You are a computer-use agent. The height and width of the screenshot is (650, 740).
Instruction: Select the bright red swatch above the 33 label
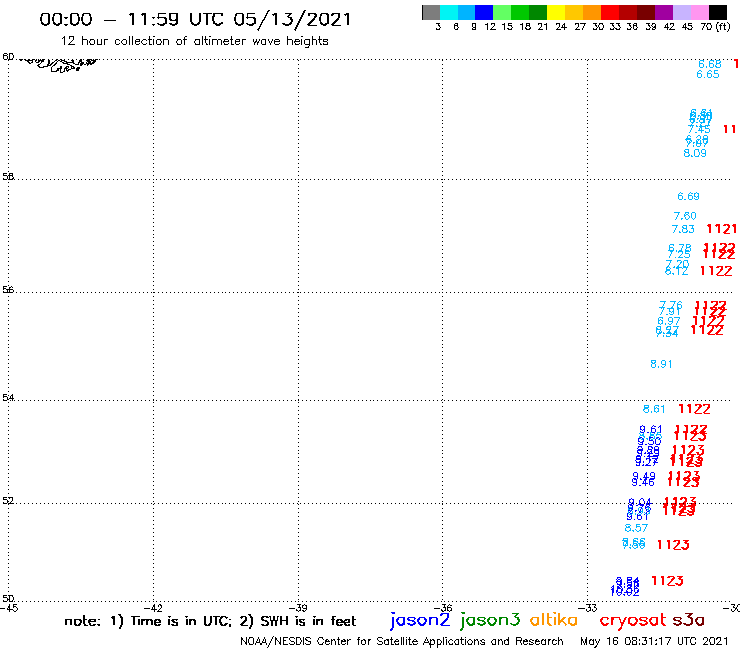(x=610, y=12)
